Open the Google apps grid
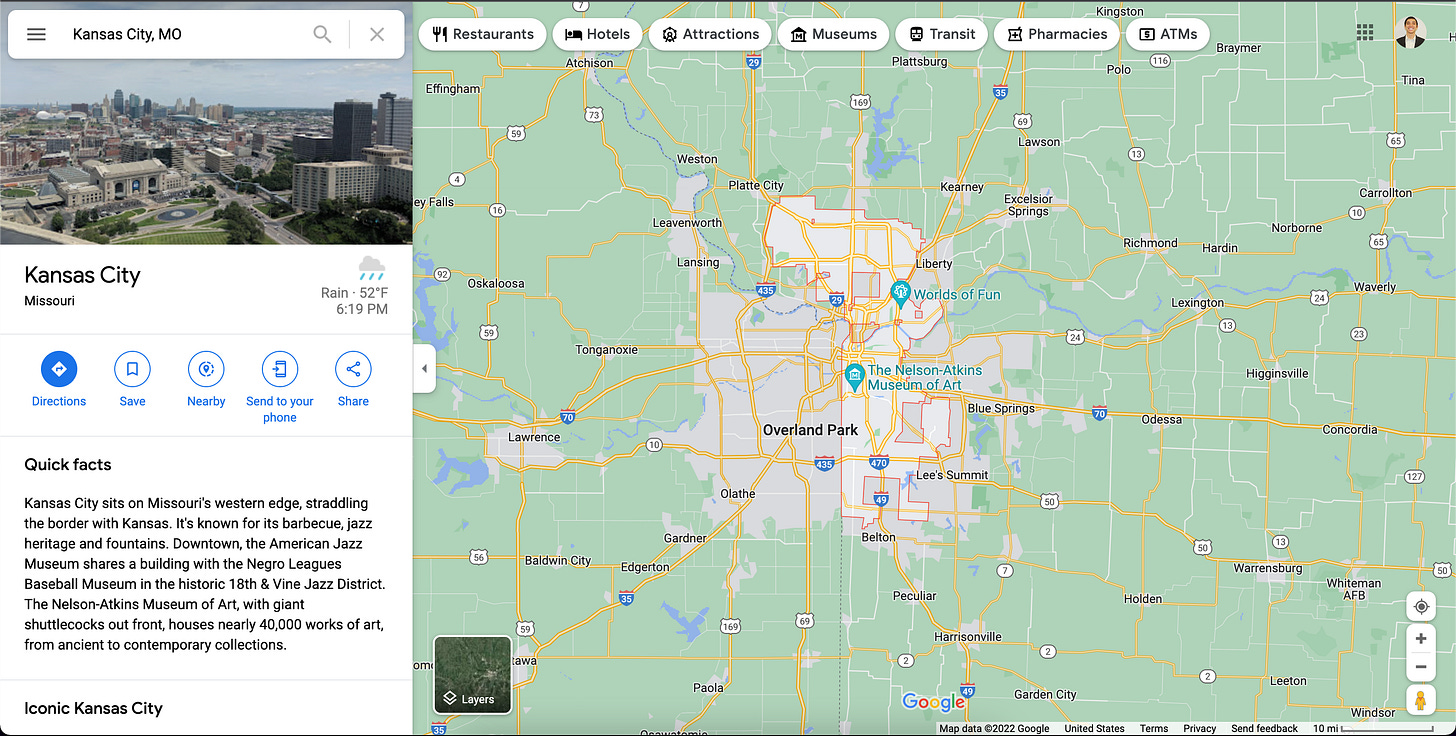 (x=1365, y=32)
